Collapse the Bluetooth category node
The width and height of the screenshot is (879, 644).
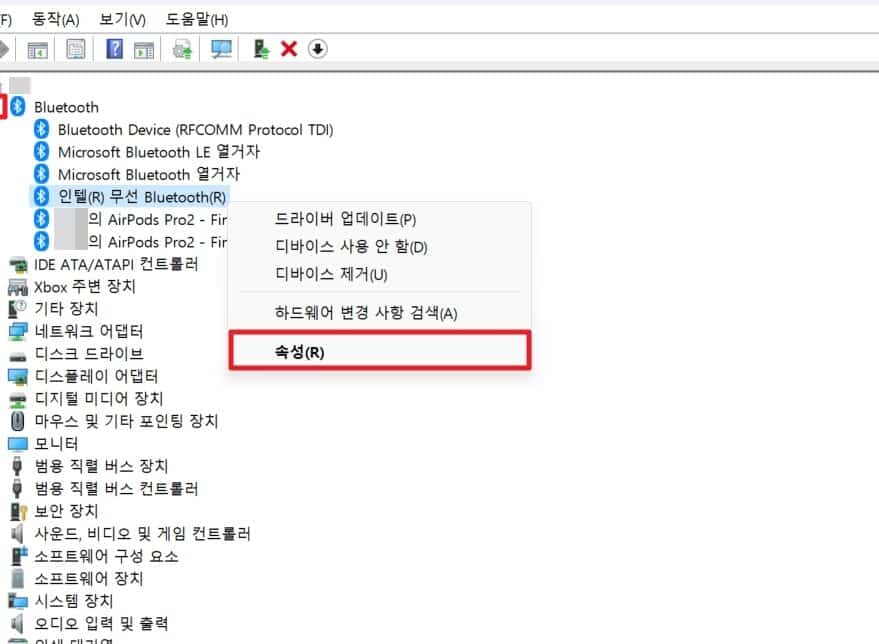(x=3, y=107)
